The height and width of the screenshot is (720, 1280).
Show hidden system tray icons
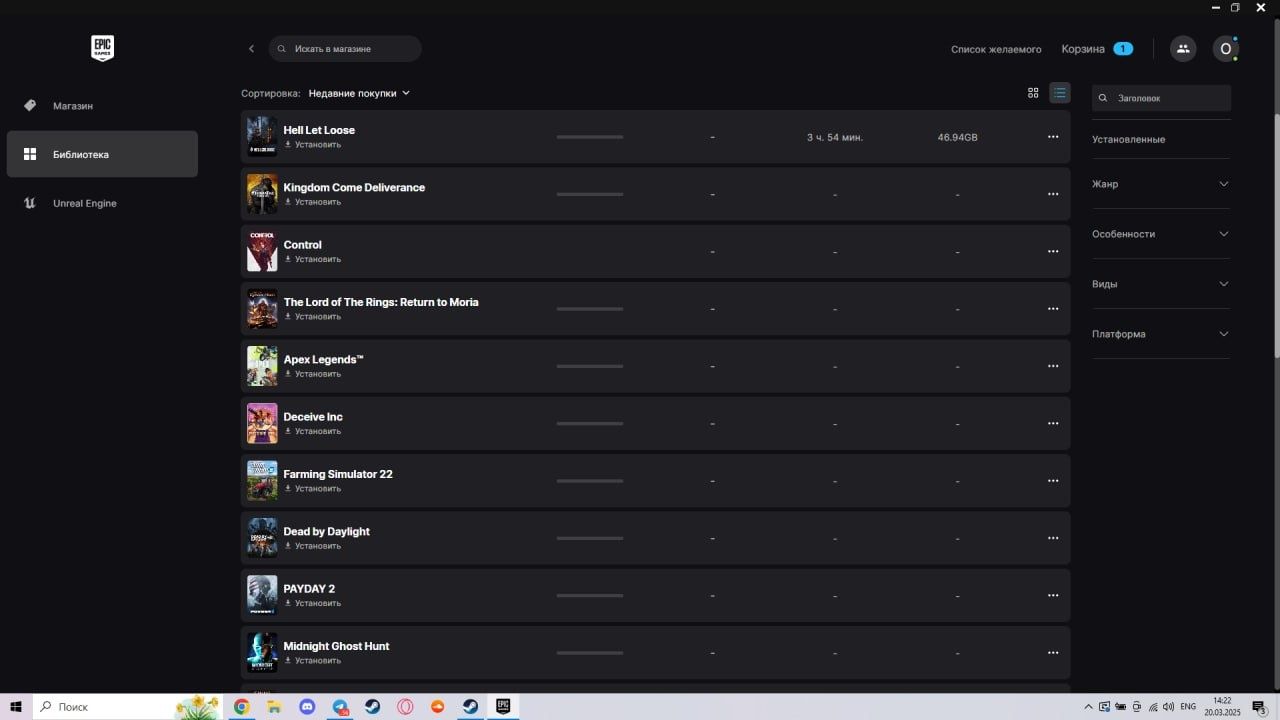click(x=1088, y=706)
